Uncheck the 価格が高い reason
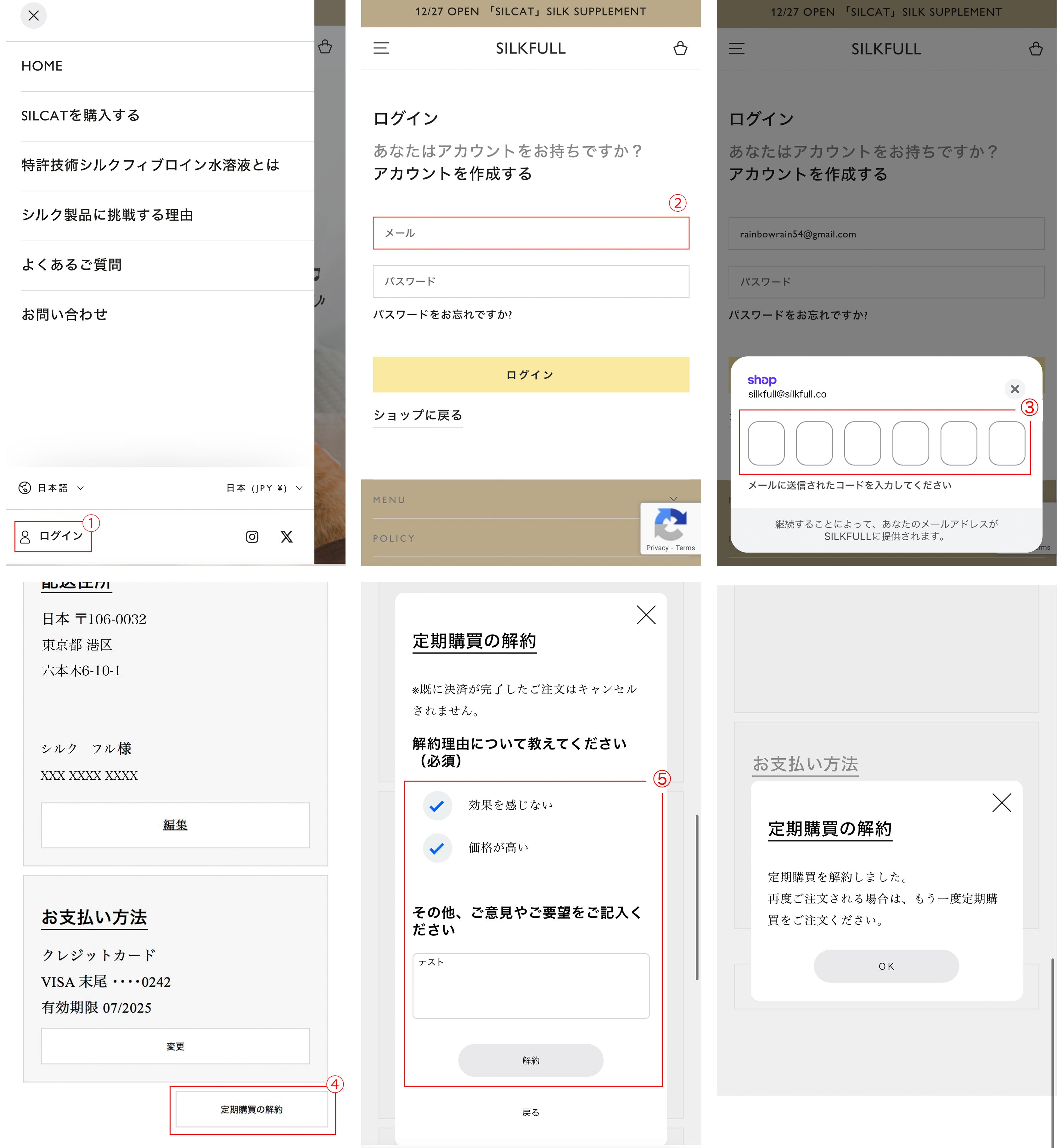Image resolution: width=1062 pixels, height=1148 pixels. [x=437, y=848]
